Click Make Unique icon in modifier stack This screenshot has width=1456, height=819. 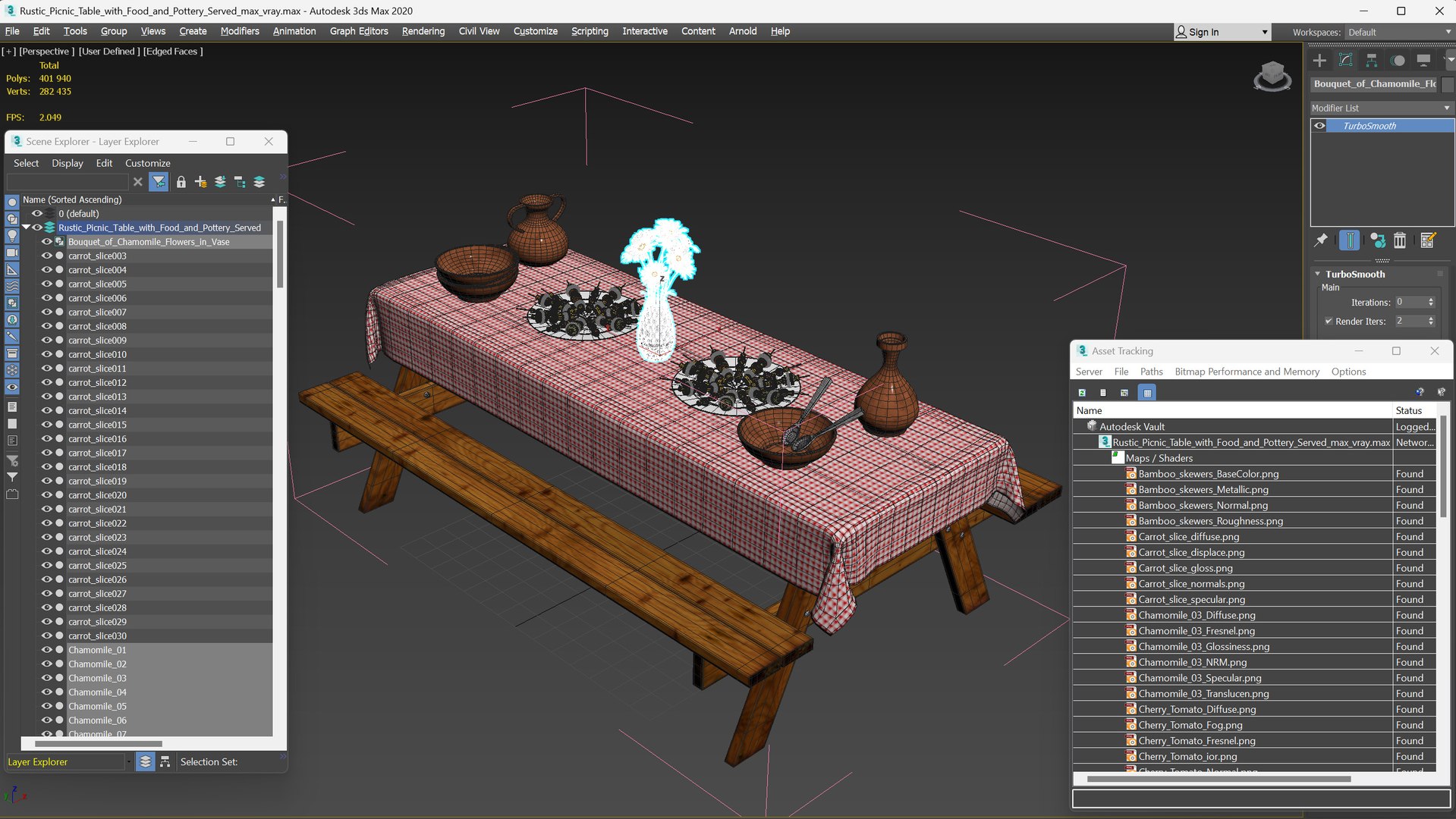pyautogui.click(x=1378, y=240)
